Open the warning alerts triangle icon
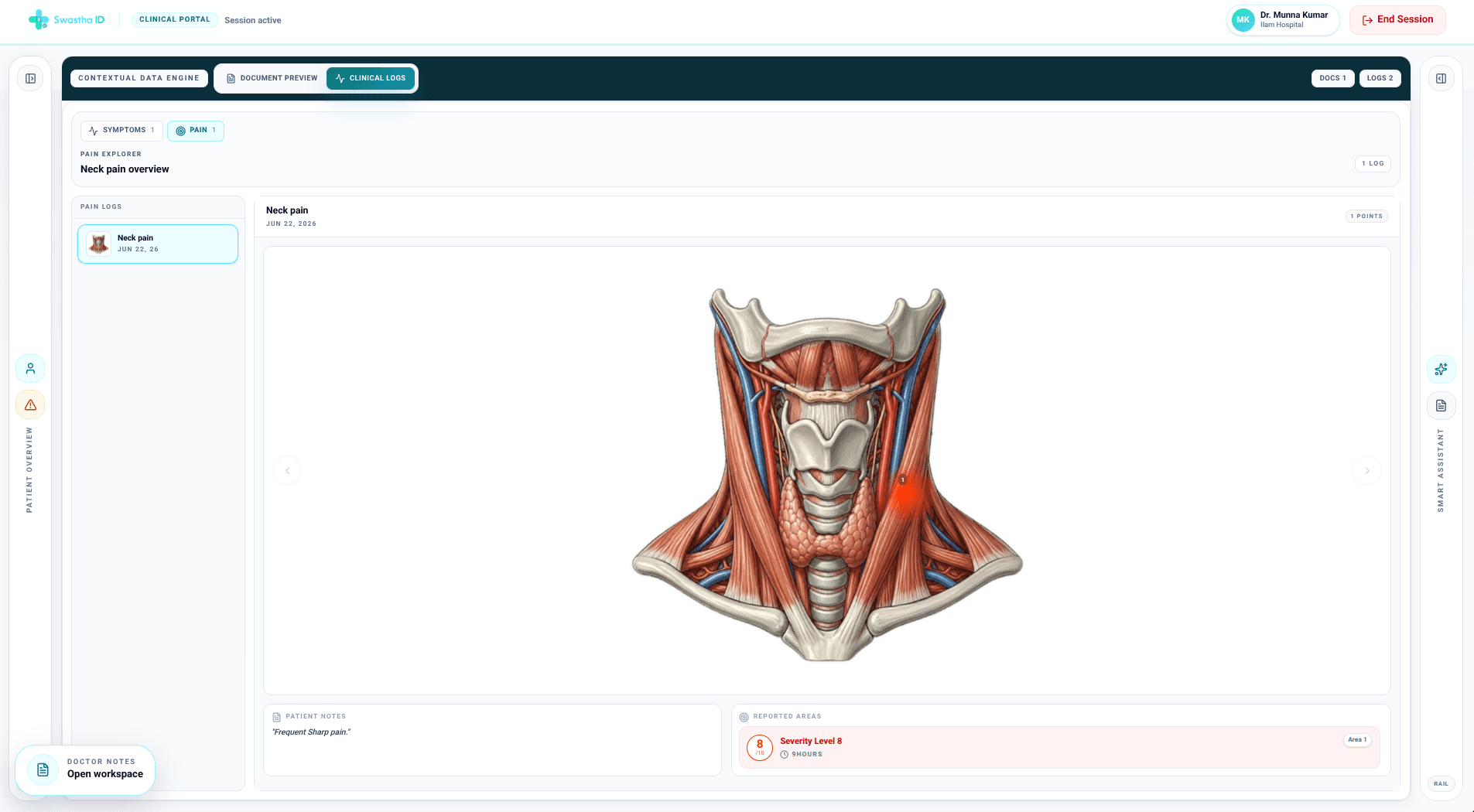Screen dimensions: 1474x812 point(30,405)
